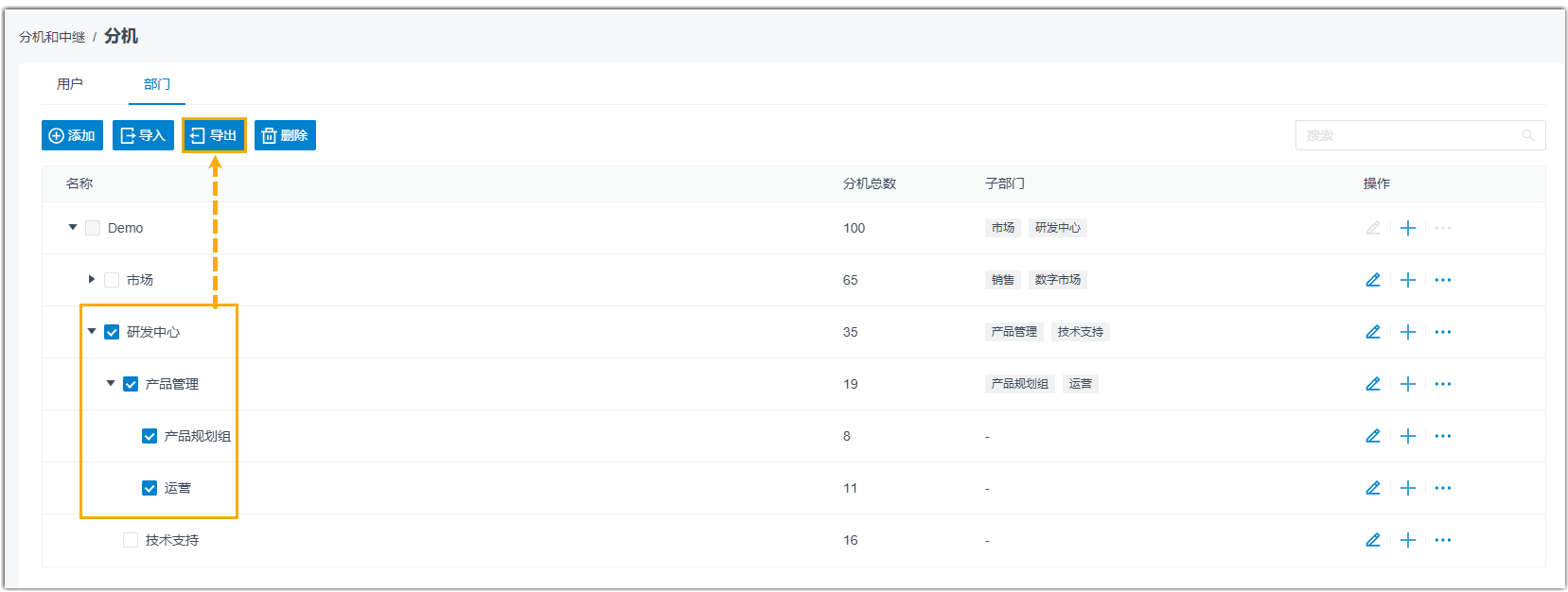Collapse the Demo tree node
Screen dimensions: 1568x592
(x=73, y=227)
